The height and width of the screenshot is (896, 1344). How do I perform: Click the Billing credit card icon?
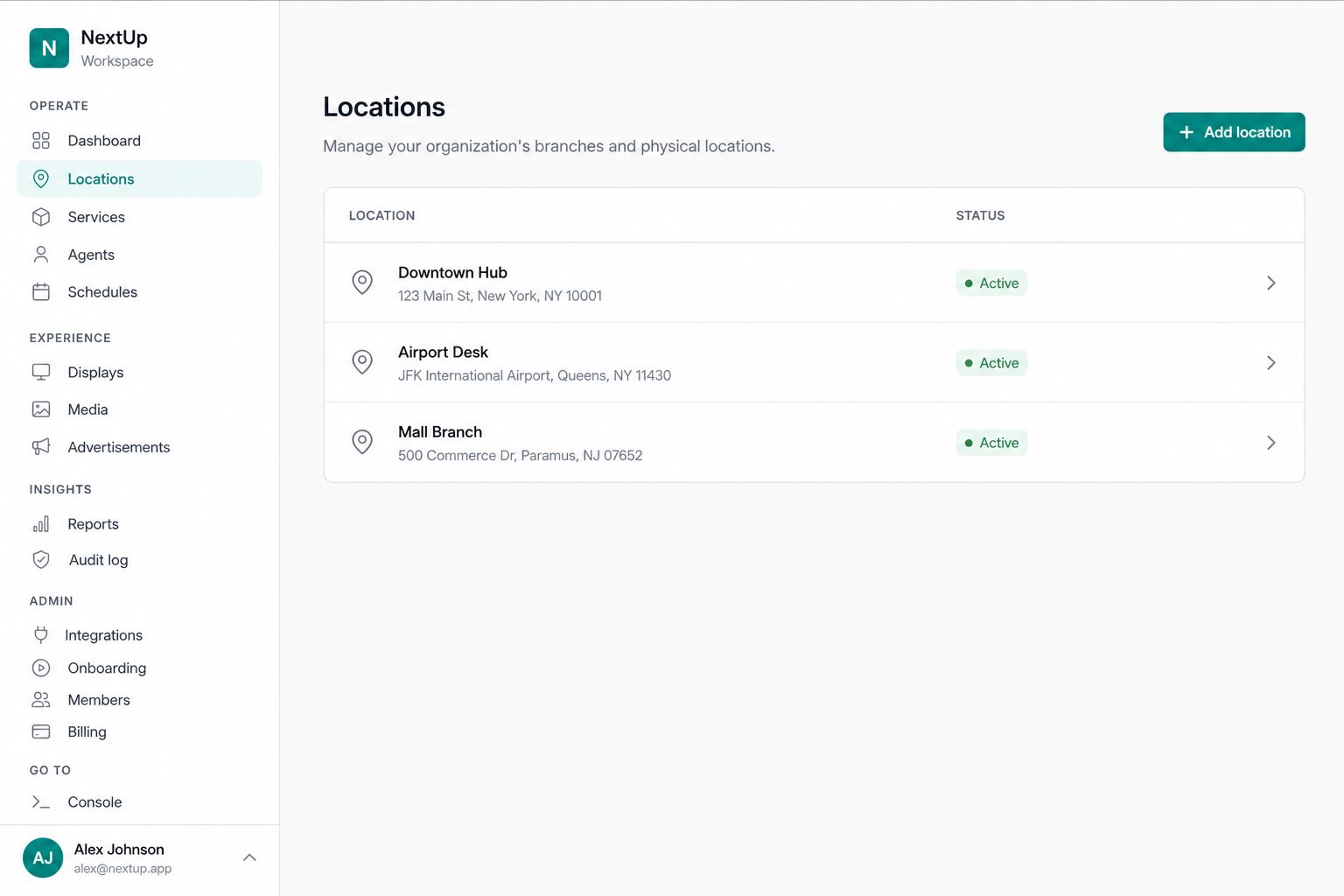pos(41,731)
